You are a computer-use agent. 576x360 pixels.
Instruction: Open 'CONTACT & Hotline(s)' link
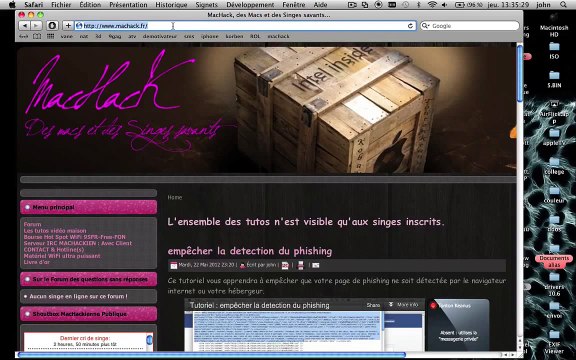[54, 249]
